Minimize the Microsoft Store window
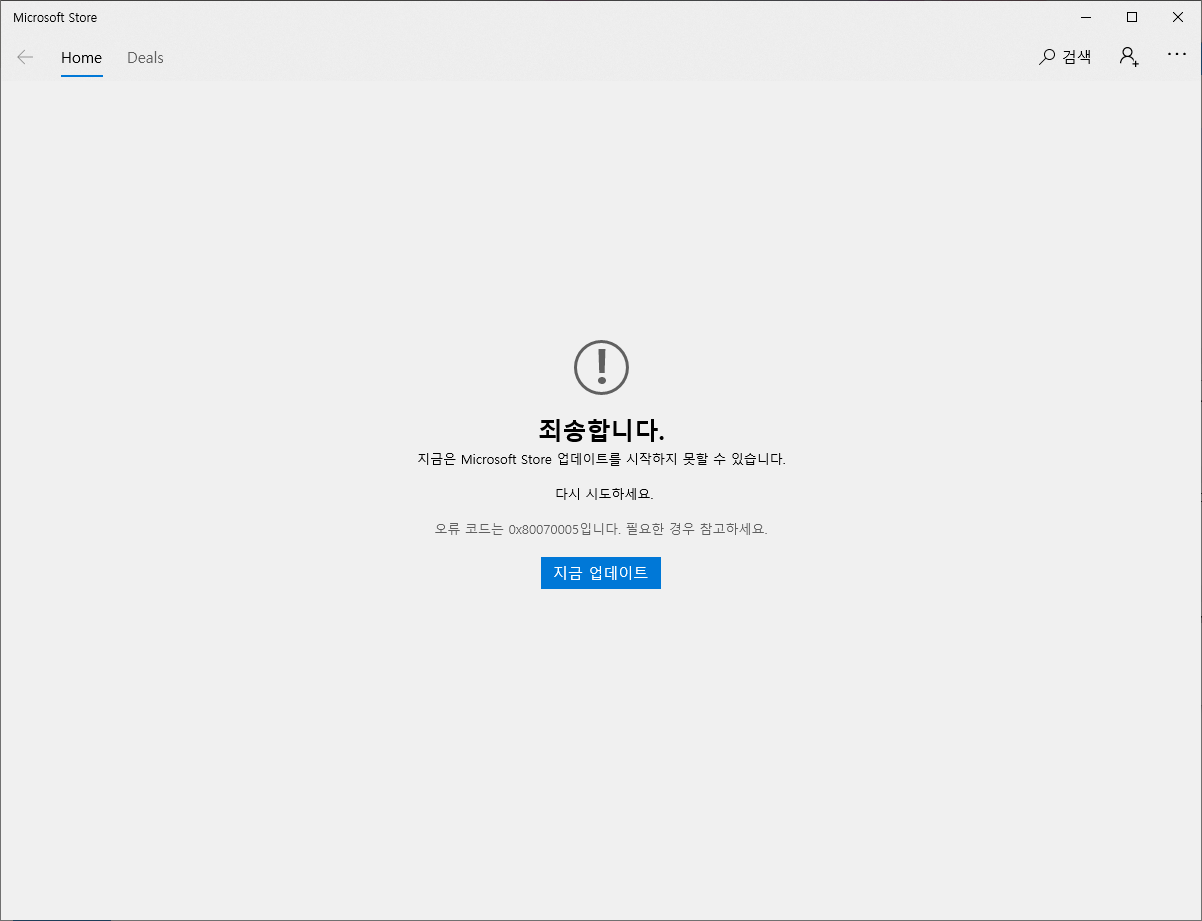Screen dimensions: 1202x921 [x=1086, y=17]
